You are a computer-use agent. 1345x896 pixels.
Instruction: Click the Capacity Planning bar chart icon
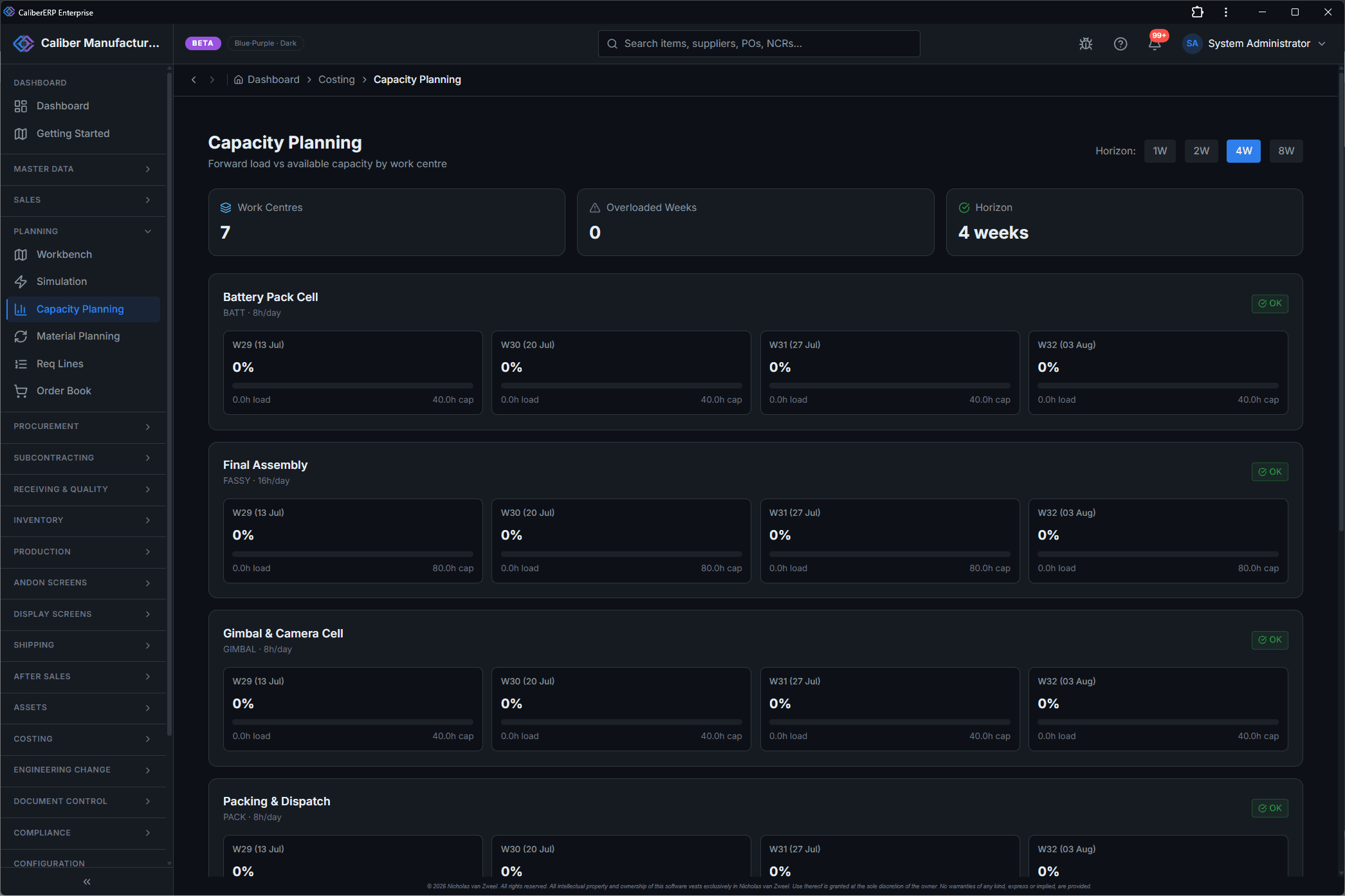click(21, 309)
